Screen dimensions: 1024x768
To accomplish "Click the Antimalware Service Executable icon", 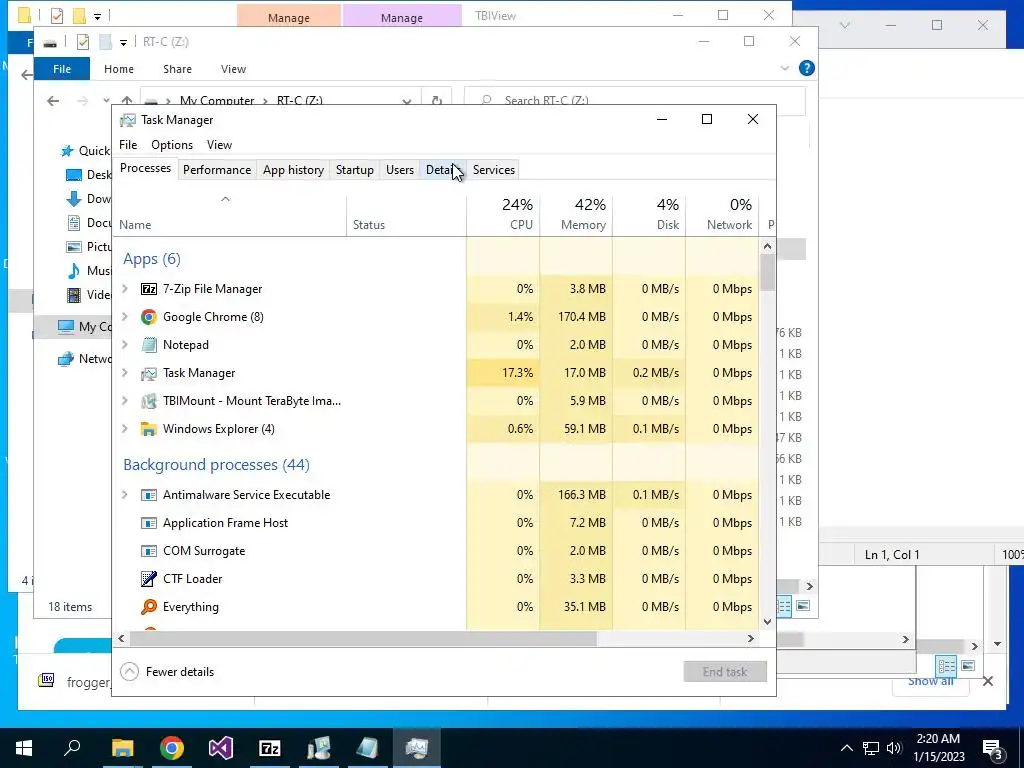I will 149,495.
